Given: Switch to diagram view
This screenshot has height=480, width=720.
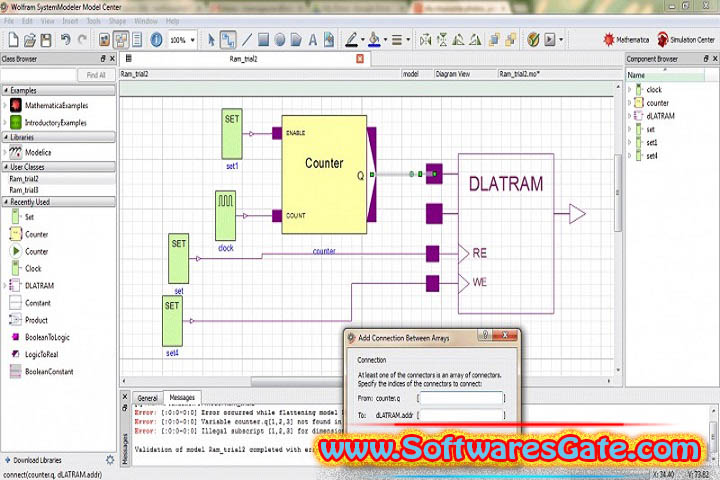Looking at the screenshot, I should point(121,40).
